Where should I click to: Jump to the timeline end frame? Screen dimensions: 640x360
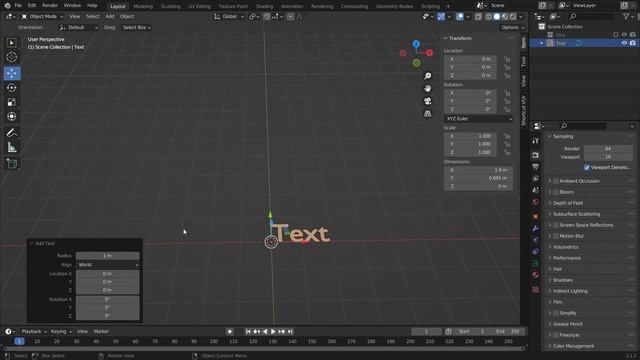click(x=290, y=331)
